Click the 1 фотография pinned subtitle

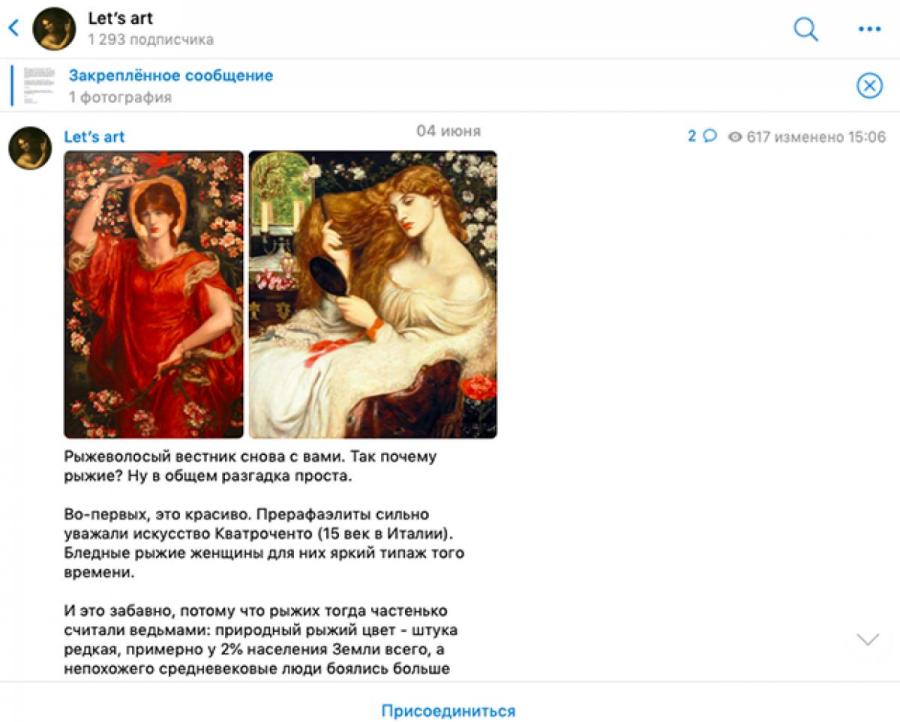click(121, 97)
